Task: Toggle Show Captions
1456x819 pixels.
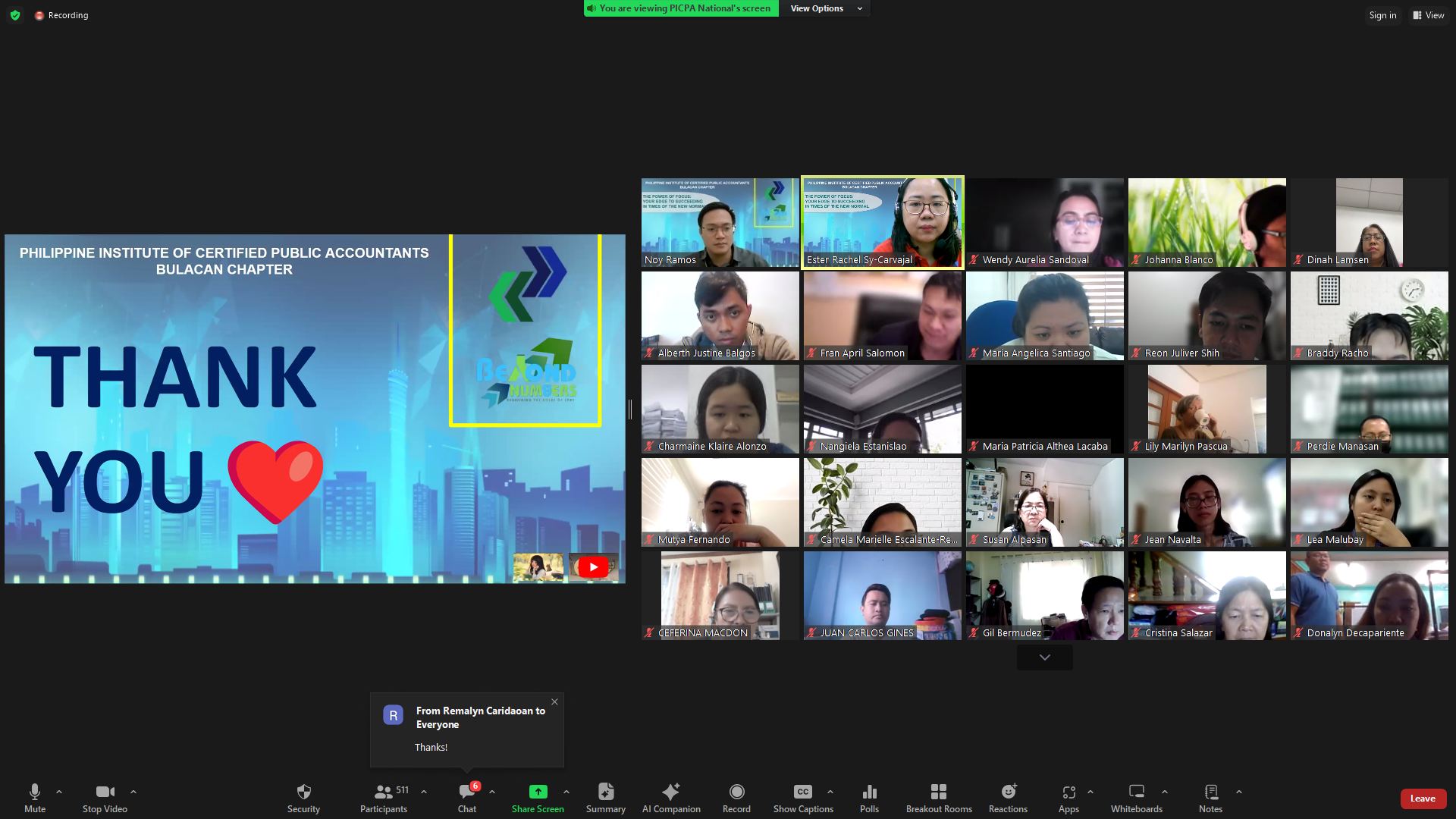Action: pos(803,799)
